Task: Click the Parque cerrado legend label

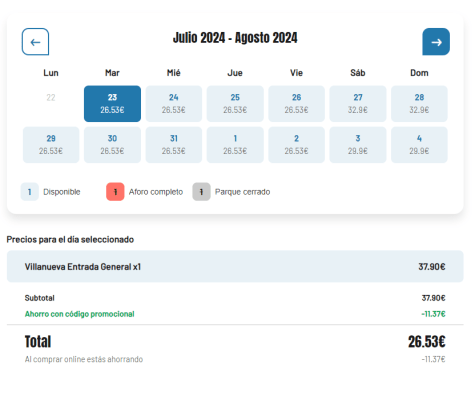Action: tap(242, 192)
